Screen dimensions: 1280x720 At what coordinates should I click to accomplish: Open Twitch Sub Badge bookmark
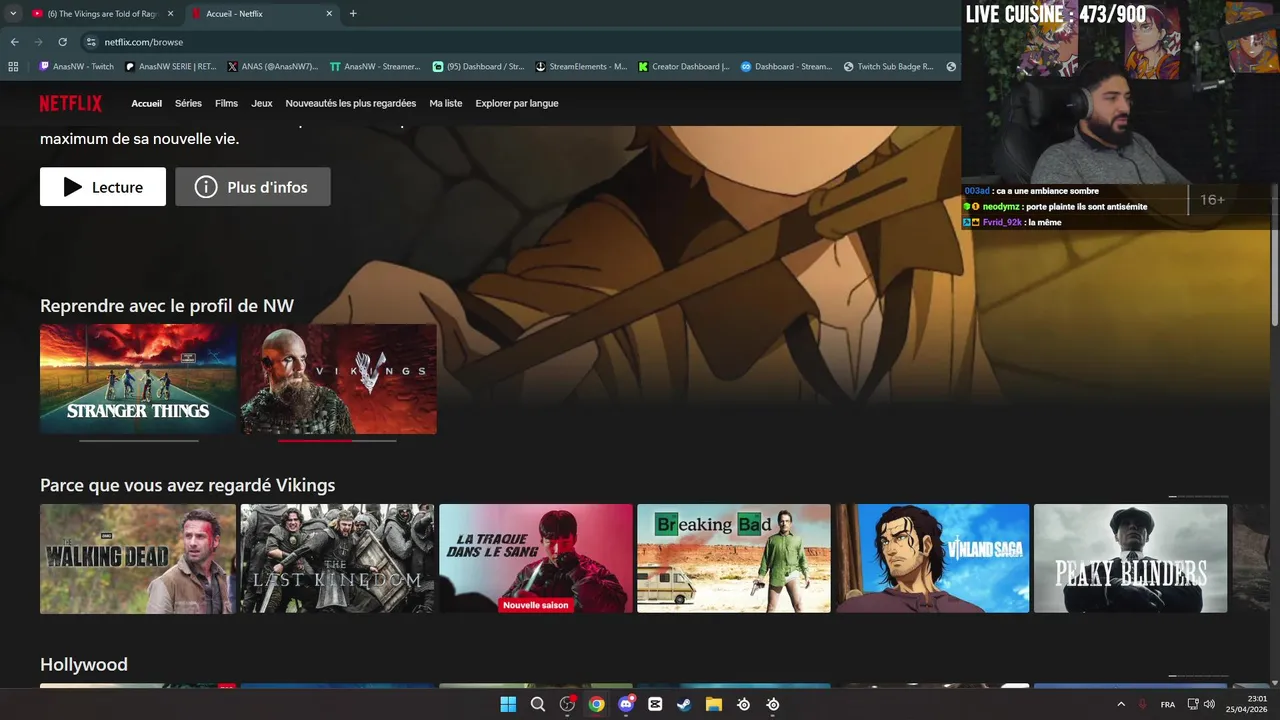[x=888, y=67]
